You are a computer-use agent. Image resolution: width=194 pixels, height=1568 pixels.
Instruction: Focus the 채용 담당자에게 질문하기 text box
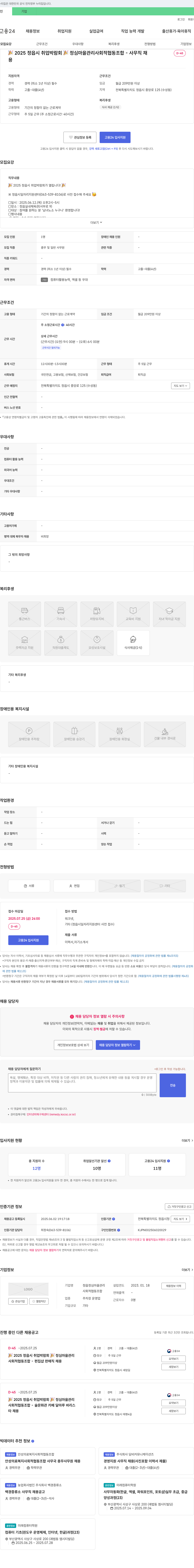pyautogui.click(x=82, y=1083)
